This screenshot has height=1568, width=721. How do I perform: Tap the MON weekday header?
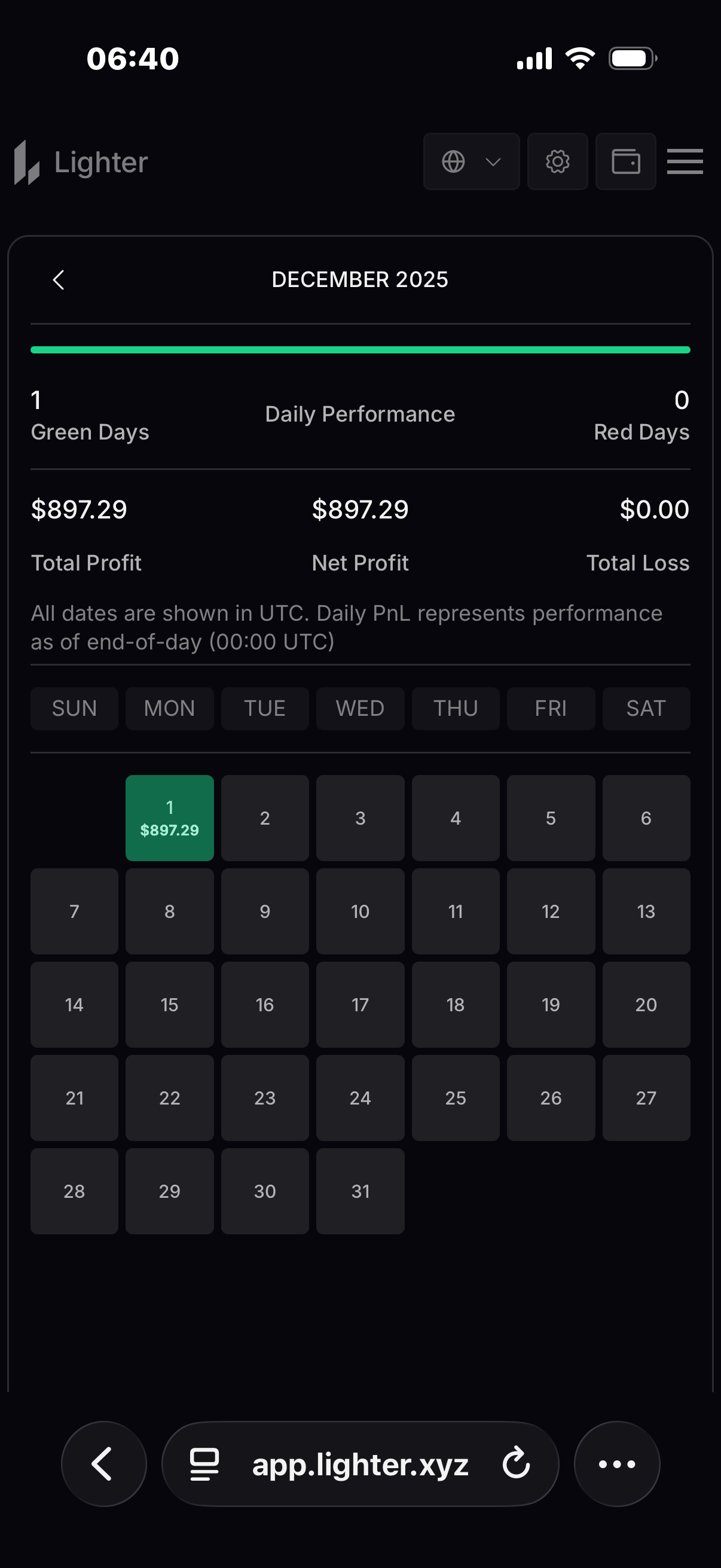pyautogui.click(x=169, y=709)
